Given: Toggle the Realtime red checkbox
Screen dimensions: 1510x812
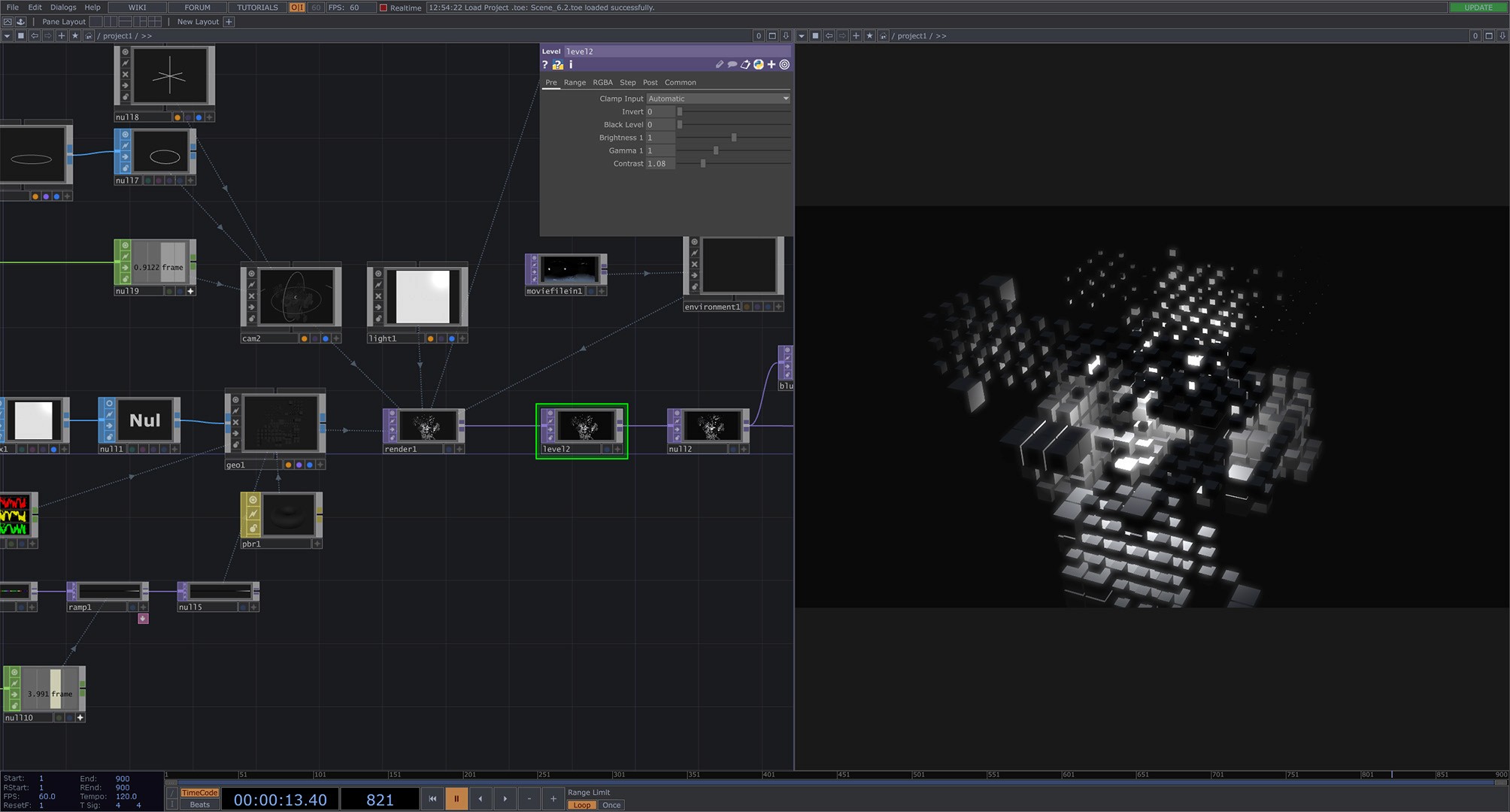Looking at the screenshot, I should (x=383, y=8).
